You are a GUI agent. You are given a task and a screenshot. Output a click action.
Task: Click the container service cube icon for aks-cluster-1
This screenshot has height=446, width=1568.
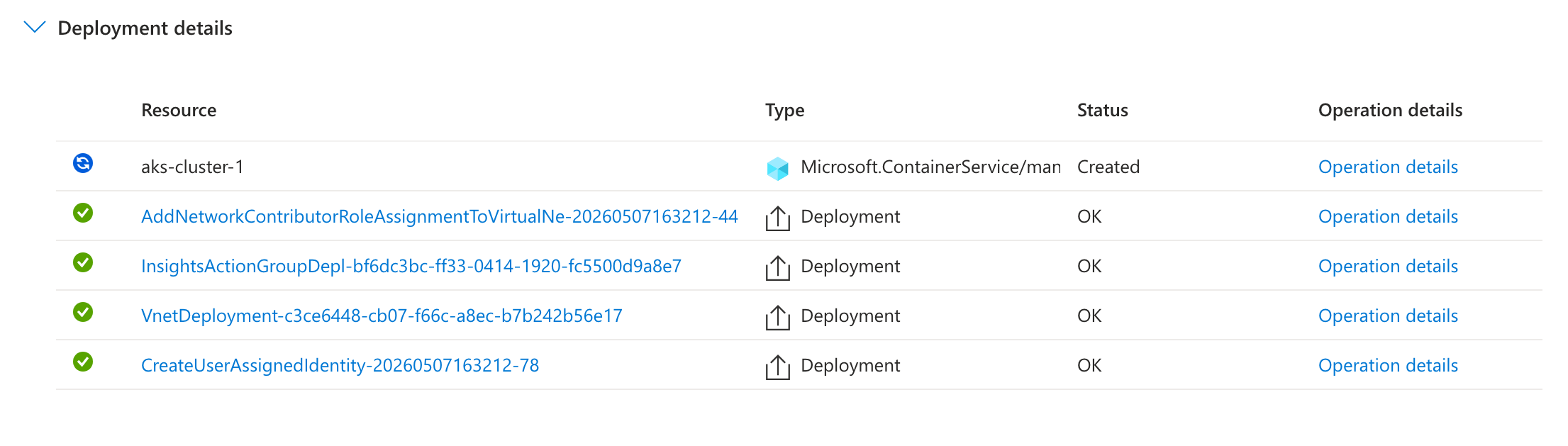pyautogui.click(x=778, y=168)
